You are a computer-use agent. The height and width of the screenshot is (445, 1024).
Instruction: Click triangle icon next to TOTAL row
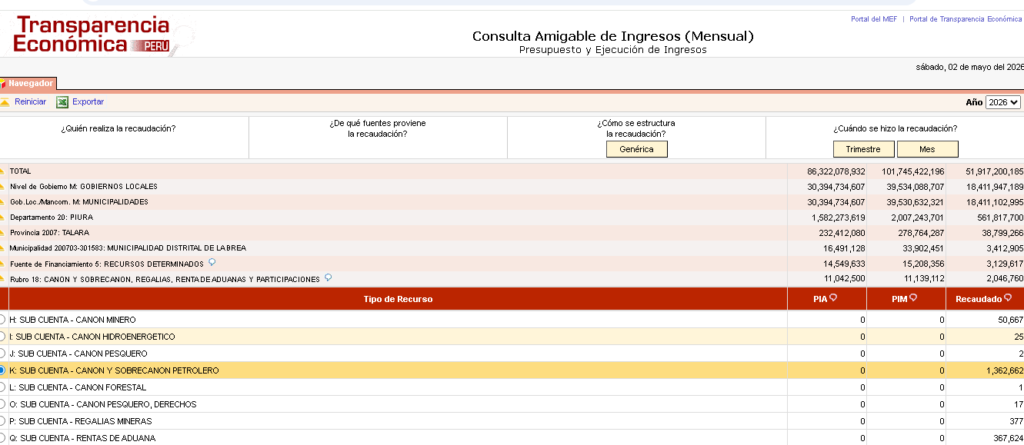[x=2, y=171]
